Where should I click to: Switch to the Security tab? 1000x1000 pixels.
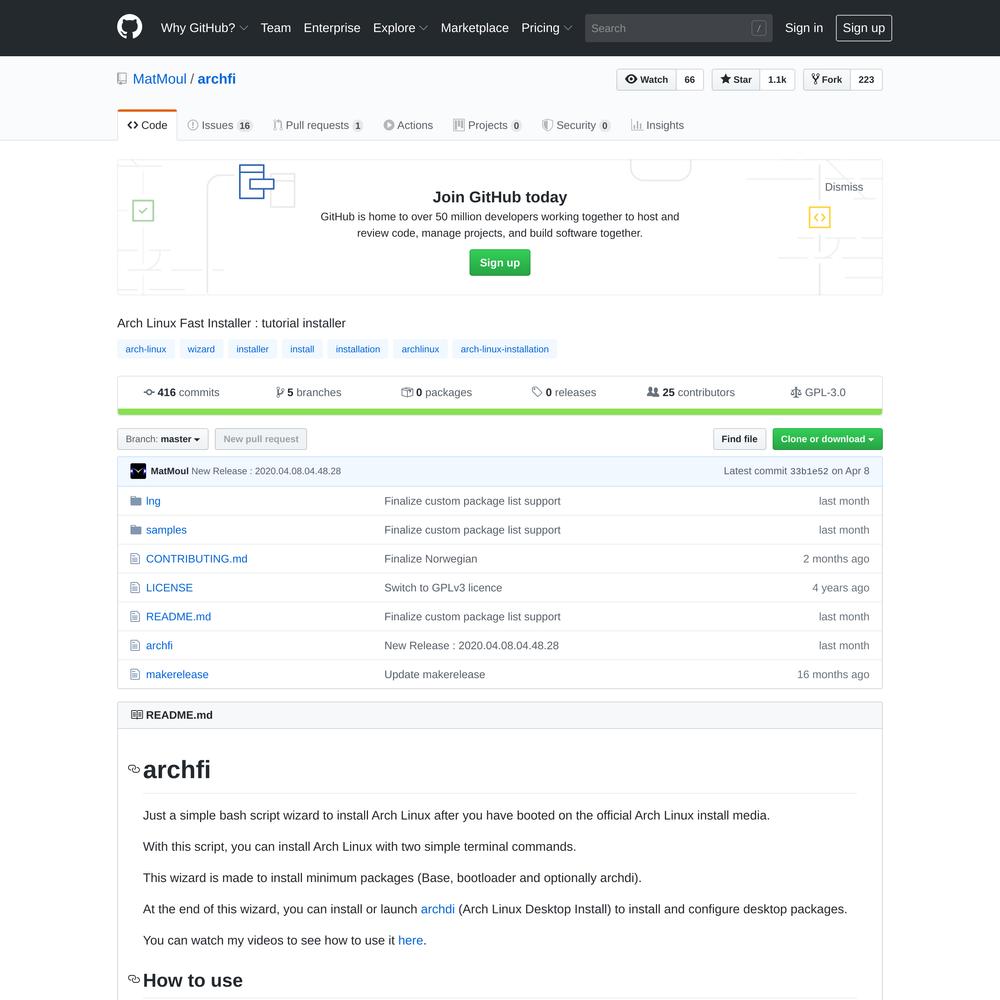tap(576, 125)
